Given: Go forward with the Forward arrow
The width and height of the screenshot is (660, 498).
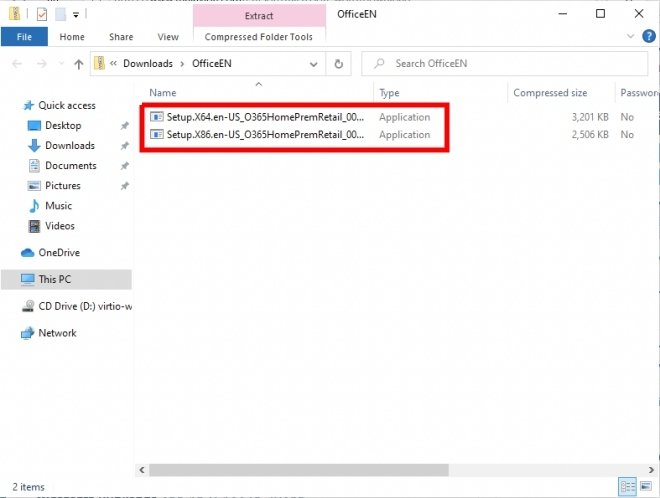Looking at the screenshot, I should coord(42,64).
